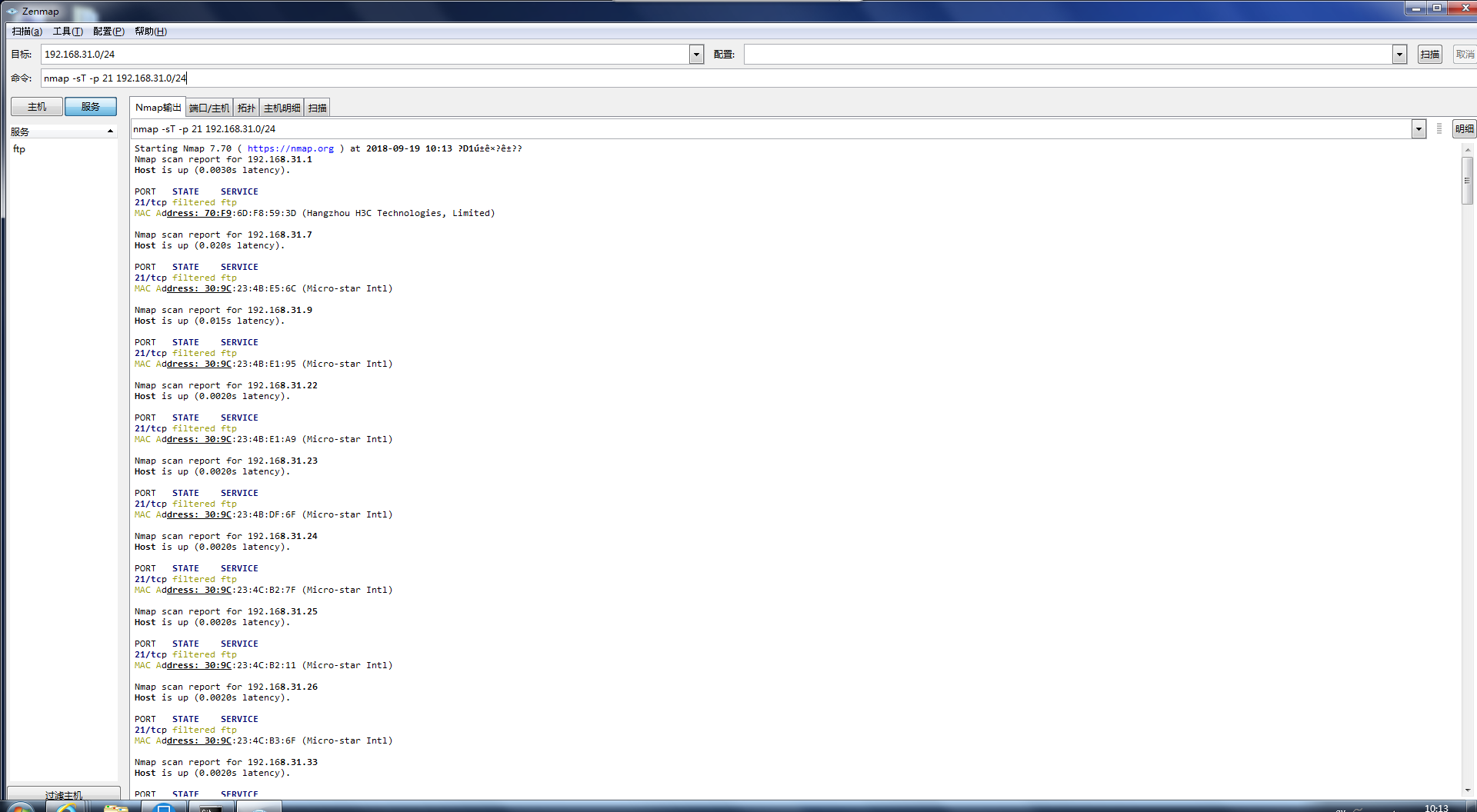Viewport: 1477px width, 812px height.
Task: Click the scan output selector showing nmap -sT command
Action: click(x=772, y=129)
